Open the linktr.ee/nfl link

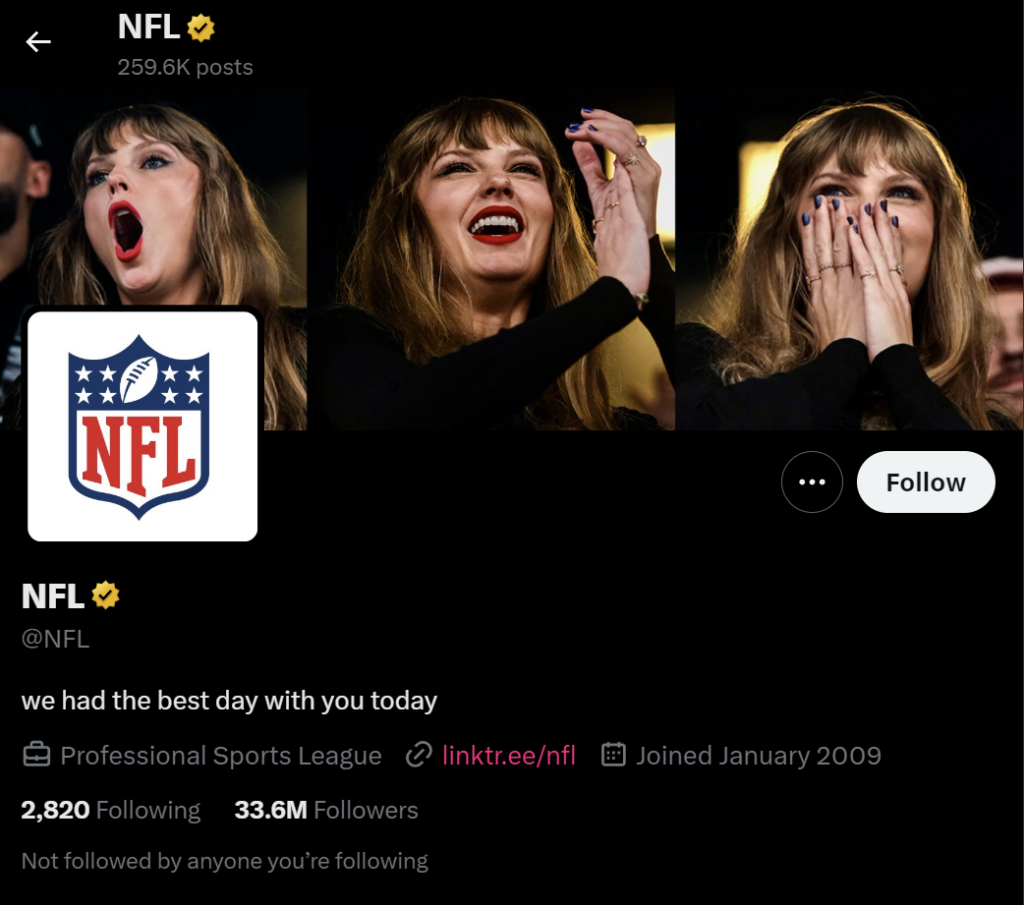click(509, 755)
